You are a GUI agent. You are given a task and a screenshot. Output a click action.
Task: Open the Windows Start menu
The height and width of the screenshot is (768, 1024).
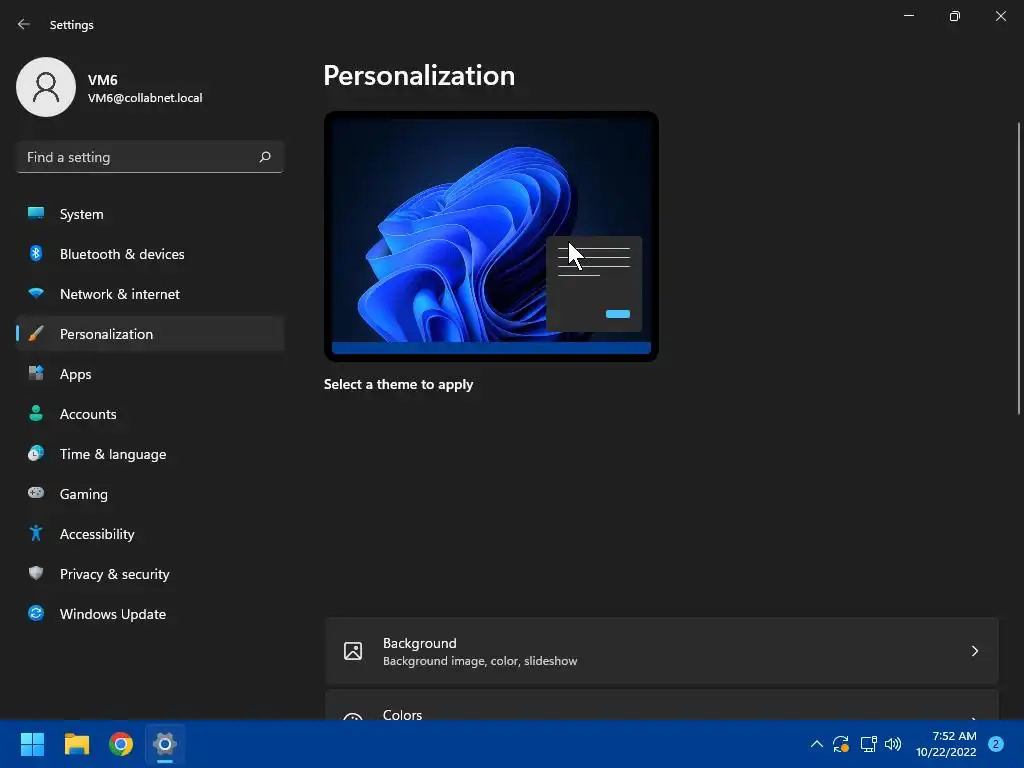32,744
